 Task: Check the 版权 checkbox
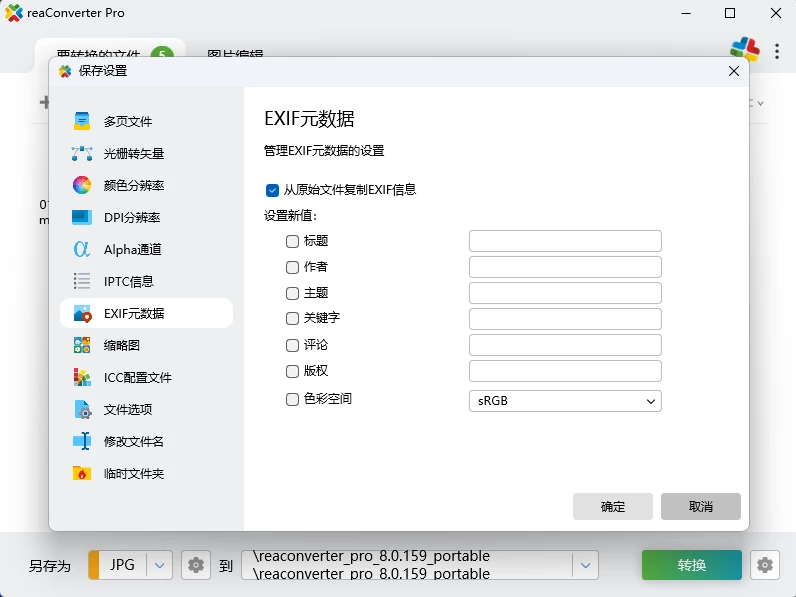(x=292, y=371)
